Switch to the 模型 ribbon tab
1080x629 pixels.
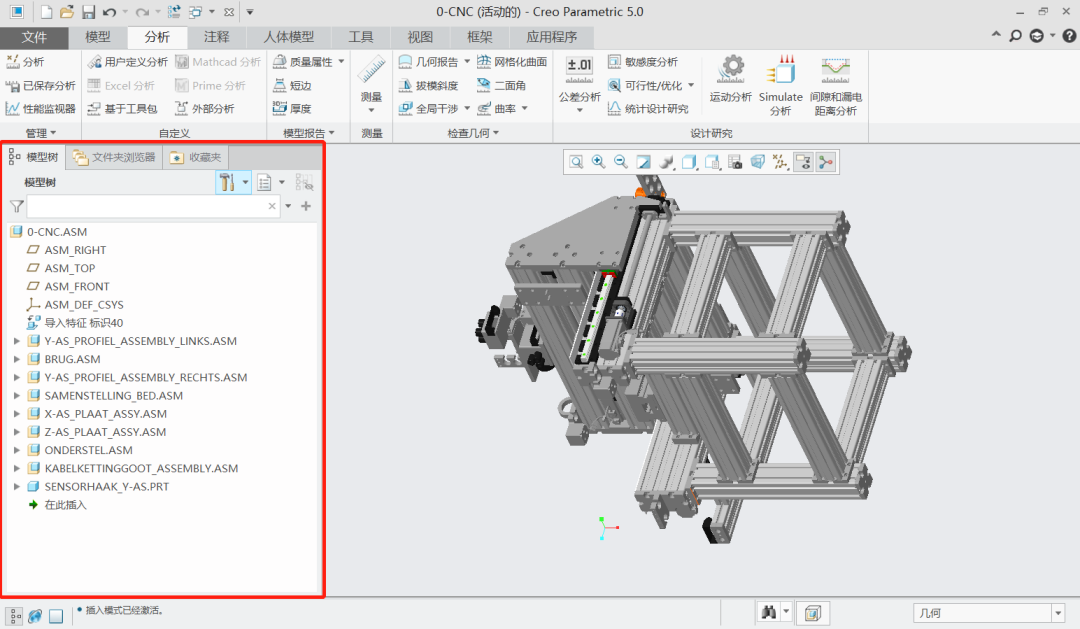tap(98, 37)
